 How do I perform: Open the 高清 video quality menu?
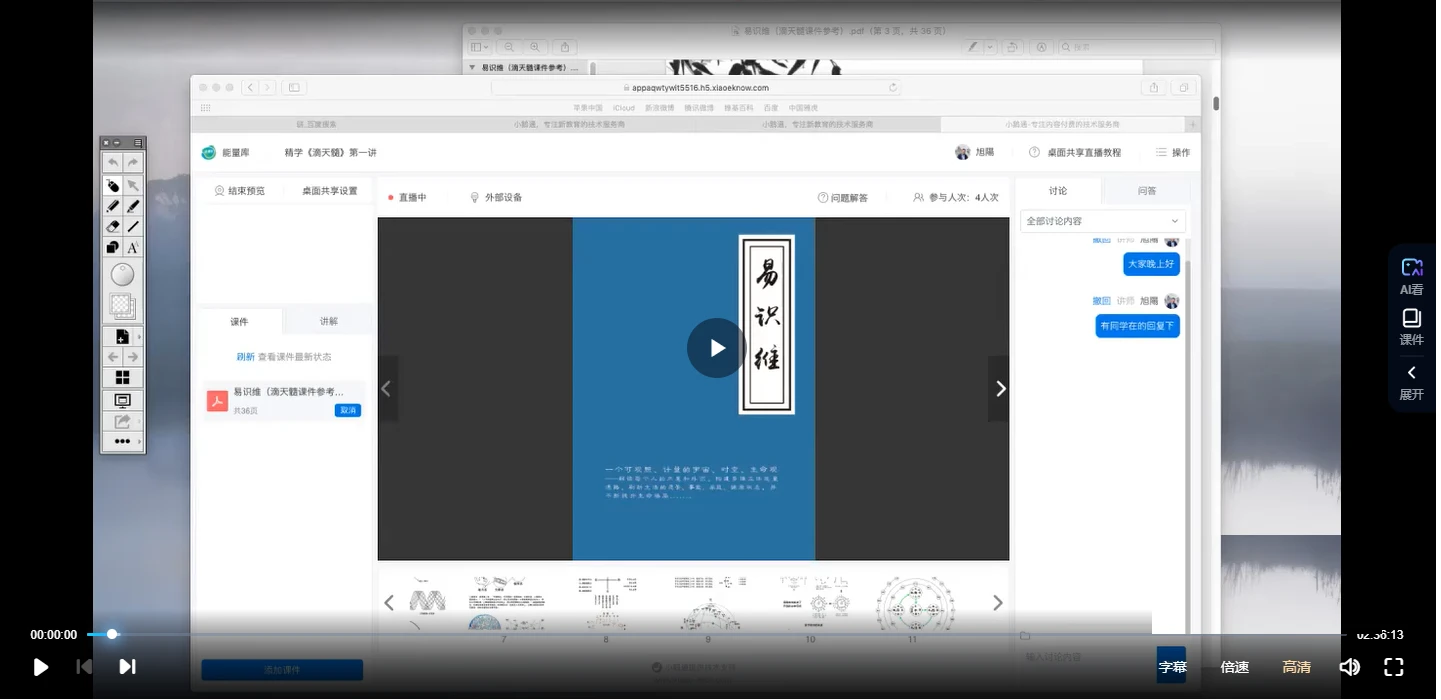(x=1297, y=667)
